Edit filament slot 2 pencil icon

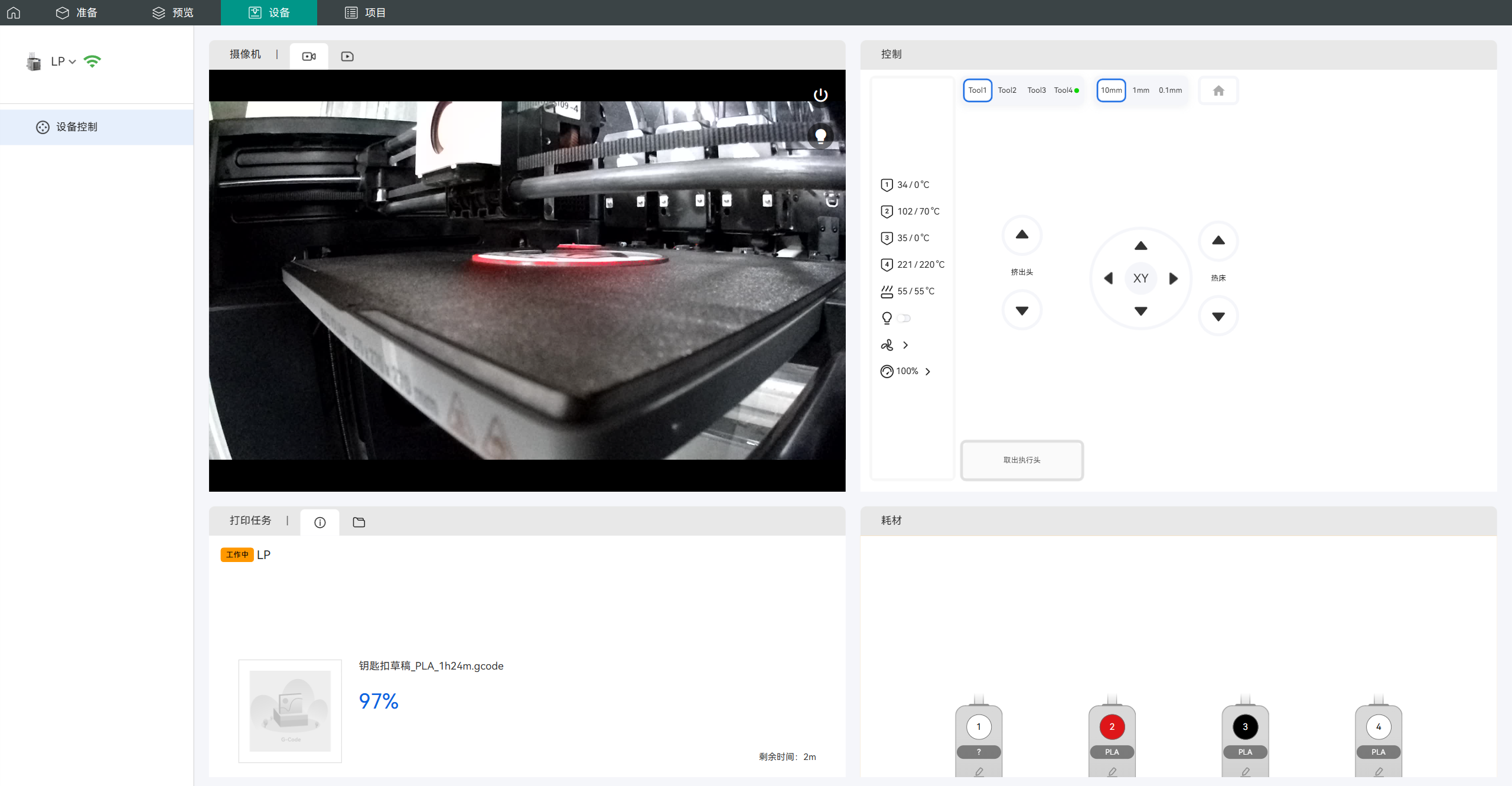(x=1112, y=771)
